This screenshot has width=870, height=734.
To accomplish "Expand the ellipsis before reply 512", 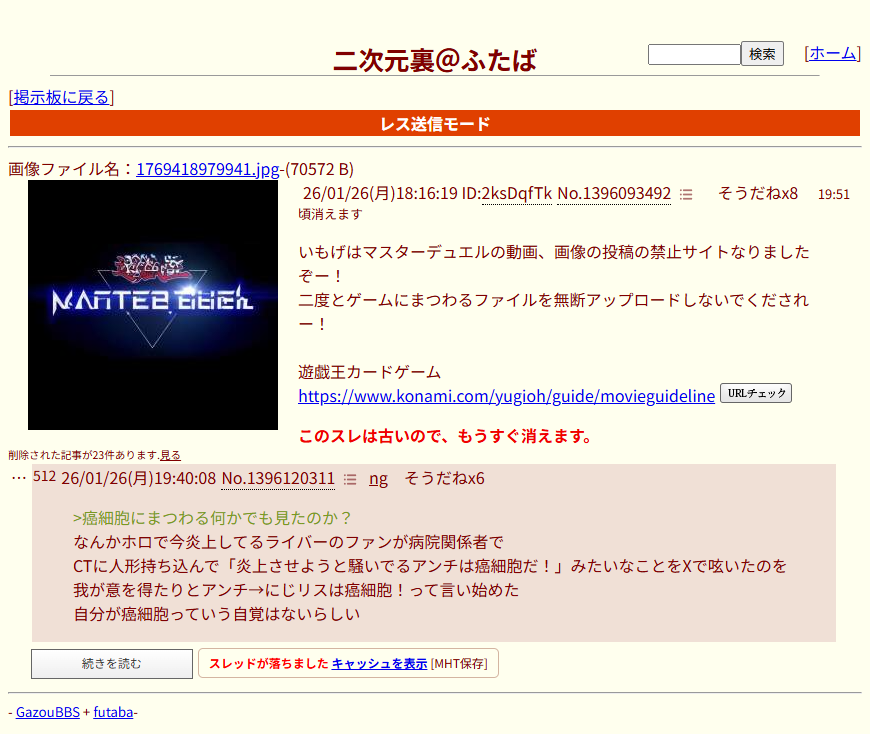I will click(x=18, y=478).
